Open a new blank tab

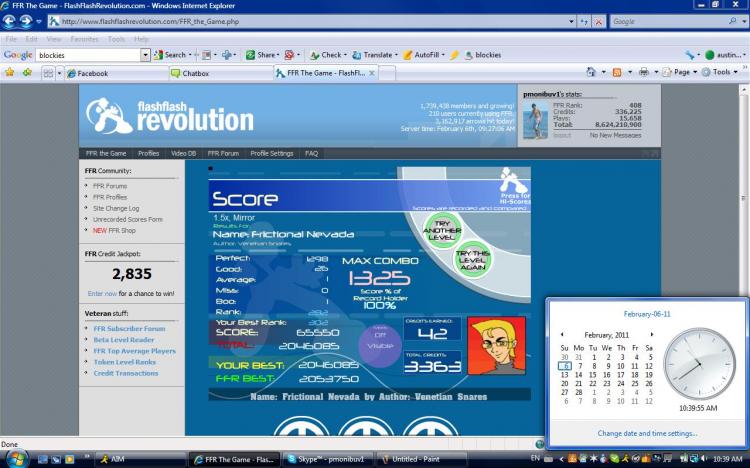click(387, 73)
